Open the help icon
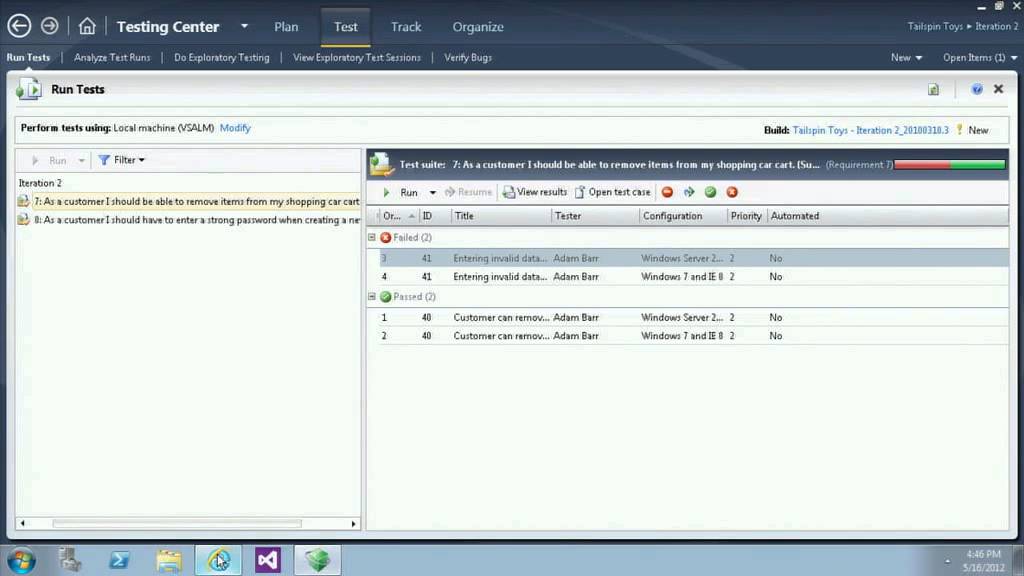 point(976,89)
